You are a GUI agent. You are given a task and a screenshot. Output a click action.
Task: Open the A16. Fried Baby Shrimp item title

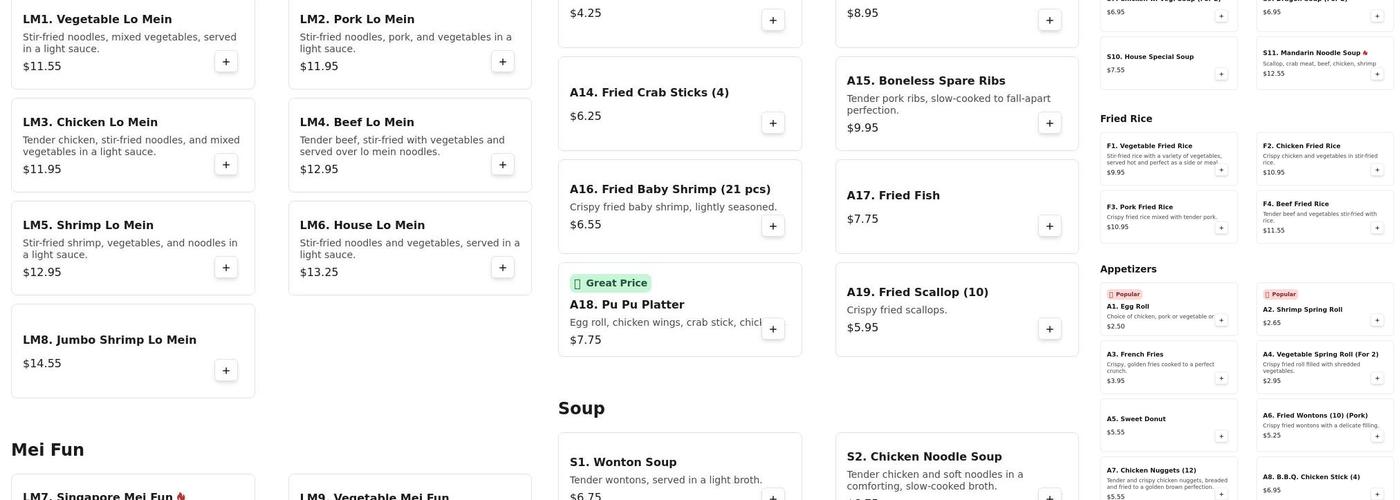670,189
